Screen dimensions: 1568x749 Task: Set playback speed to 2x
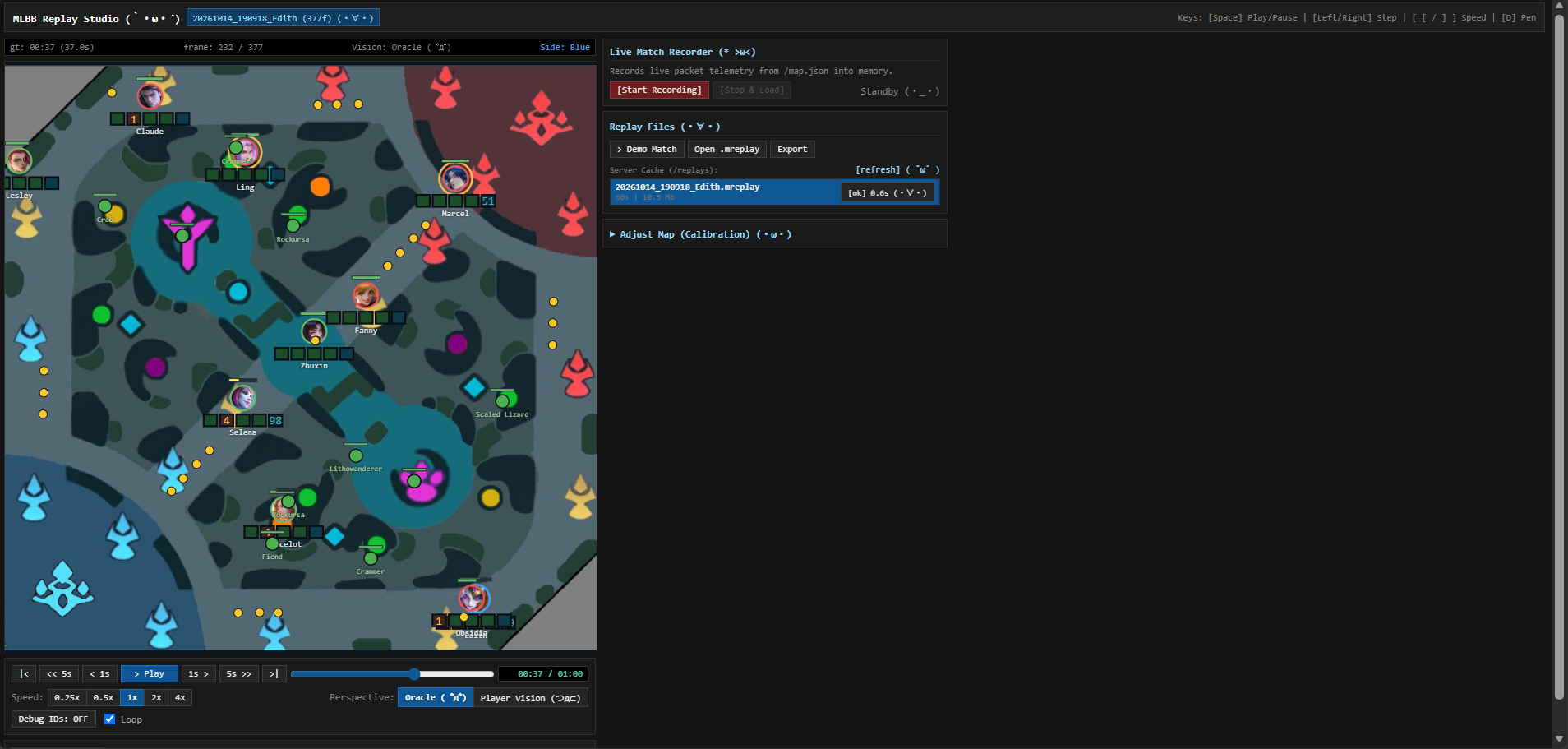click(156, 698)
